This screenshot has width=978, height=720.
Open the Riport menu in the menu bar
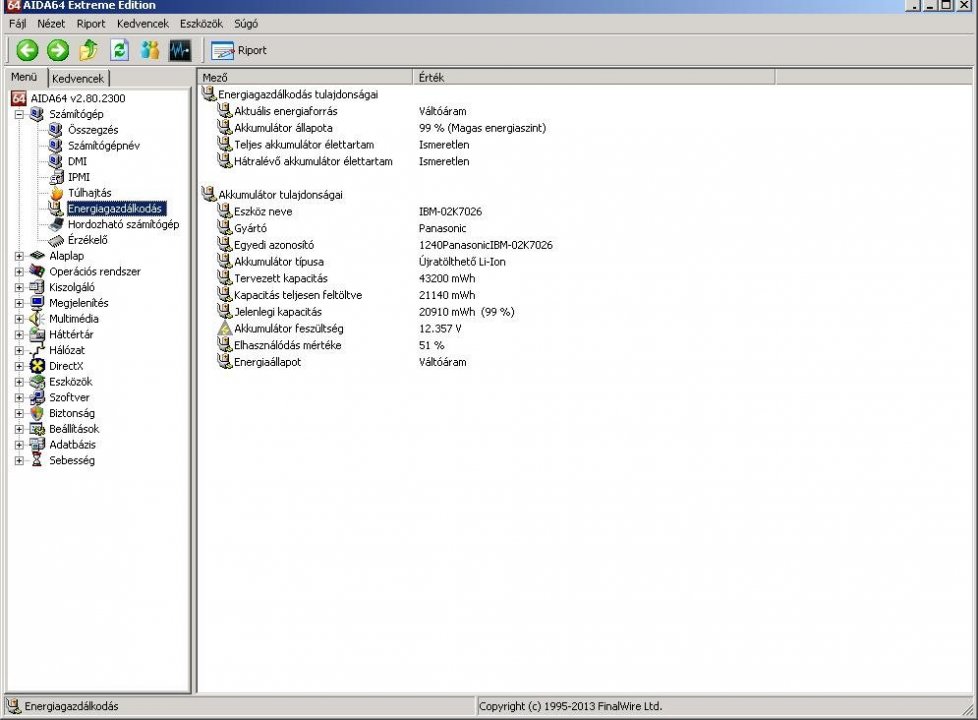(x=91, y=24)
